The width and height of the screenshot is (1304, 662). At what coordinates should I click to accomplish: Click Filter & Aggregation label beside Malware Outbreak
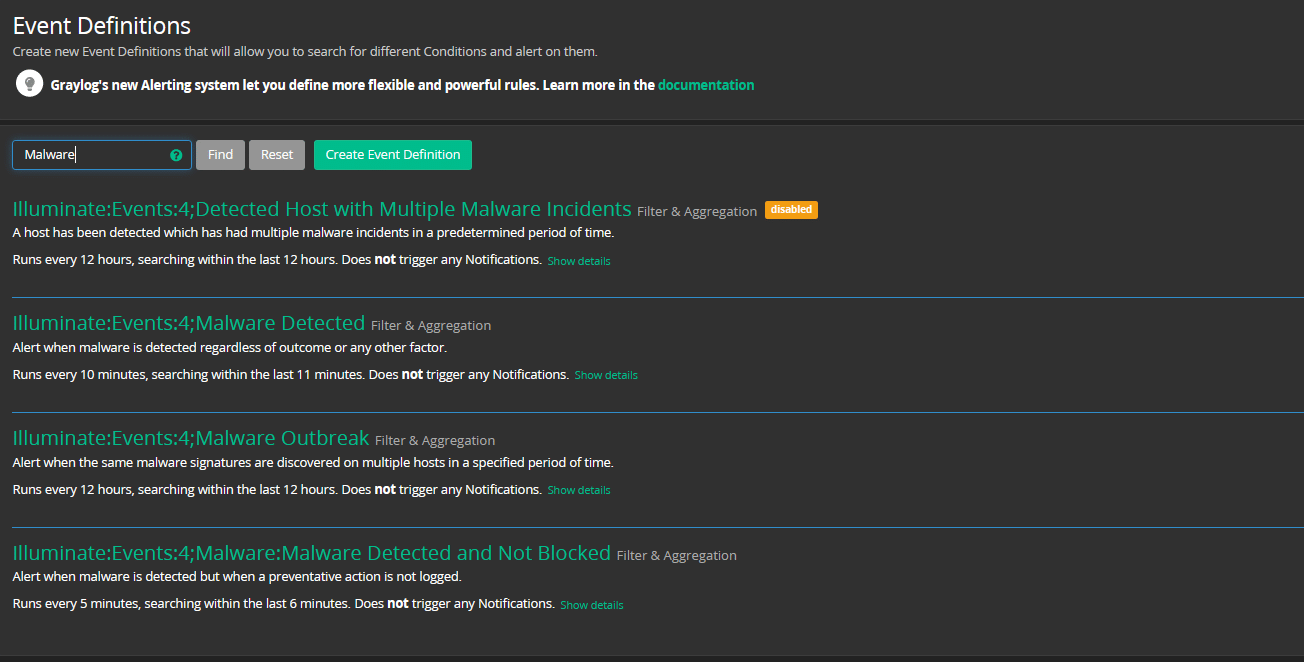pos(435,441)
